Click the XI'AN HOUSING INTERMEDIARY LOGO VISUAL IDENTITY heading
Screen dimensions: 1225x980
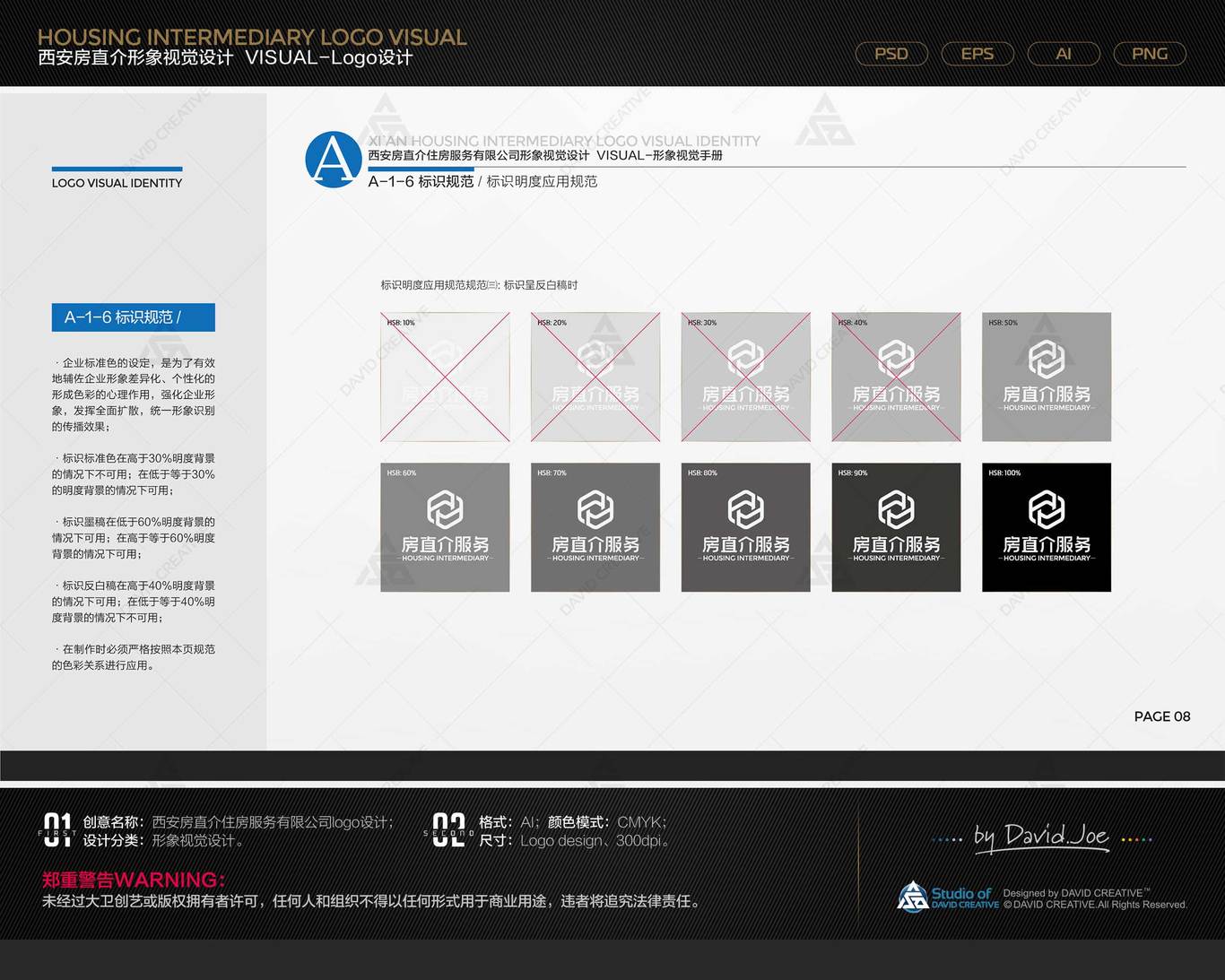pyautogui.click(x=564, y=141)
